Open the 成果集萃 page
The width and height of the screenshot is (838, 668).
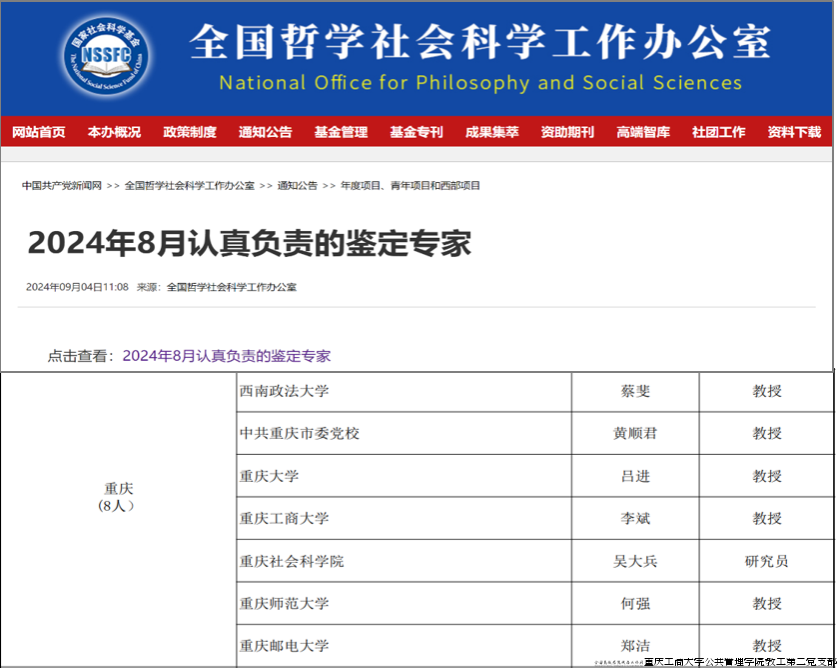click(492, 132)
